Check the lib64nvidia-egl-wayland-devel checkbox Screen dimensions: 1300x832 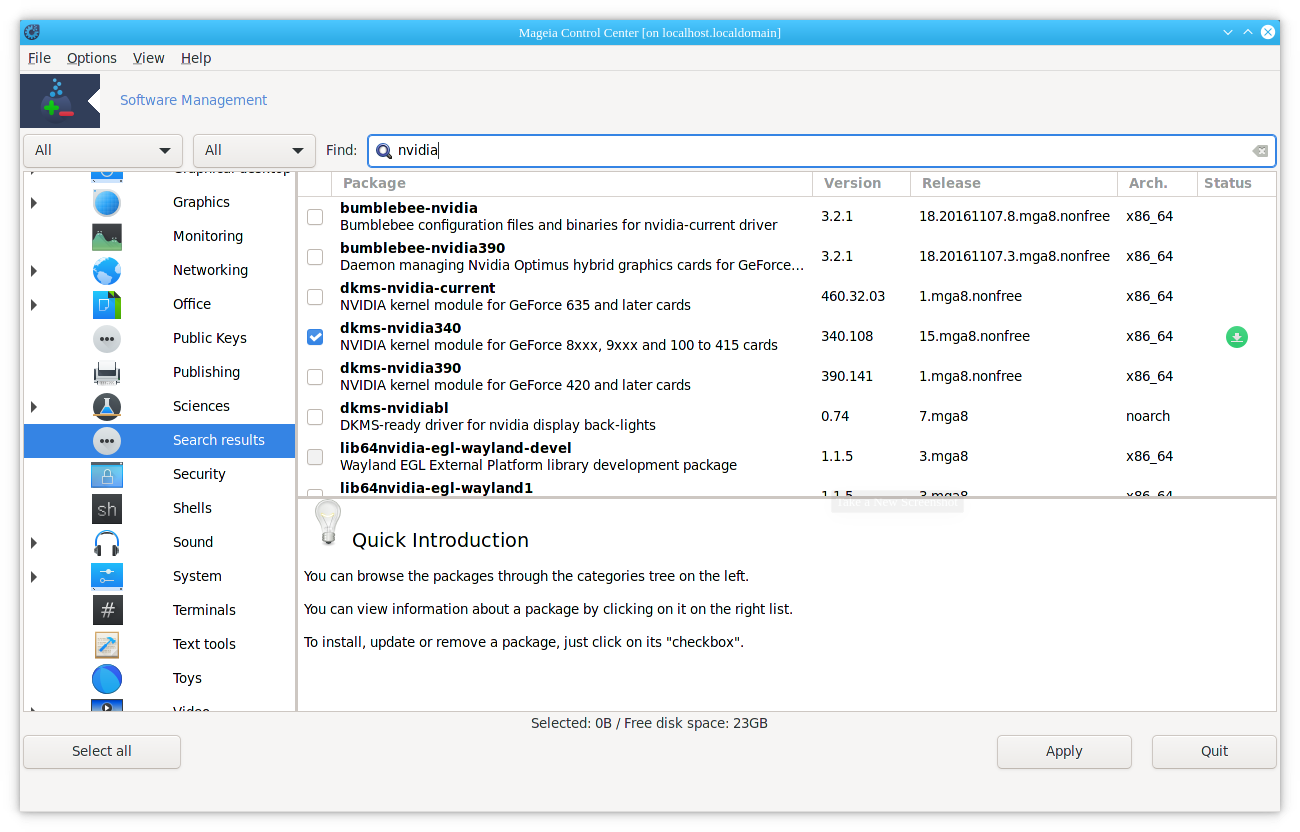tap(315, 457)
